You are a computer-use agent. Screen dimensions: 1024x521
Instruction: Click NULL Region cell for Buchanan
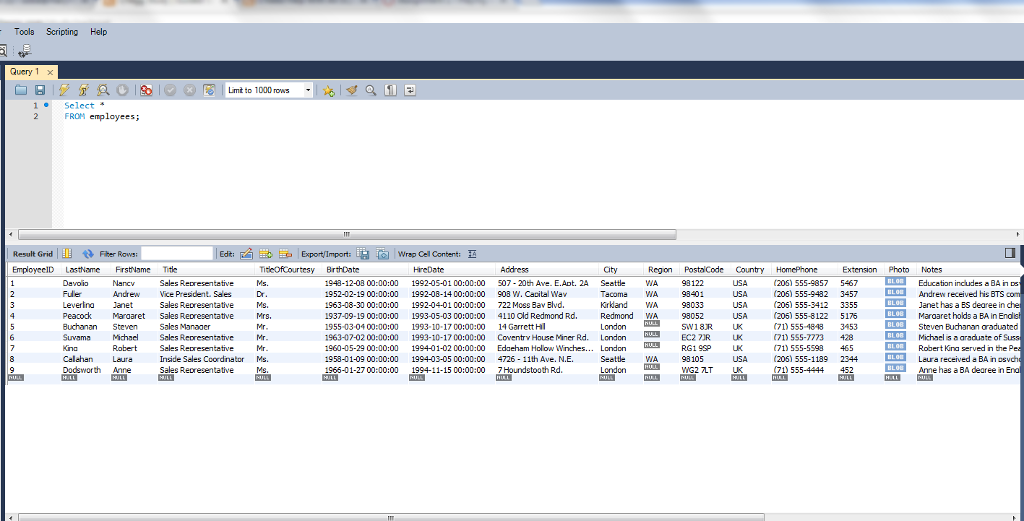click(652, 324)
